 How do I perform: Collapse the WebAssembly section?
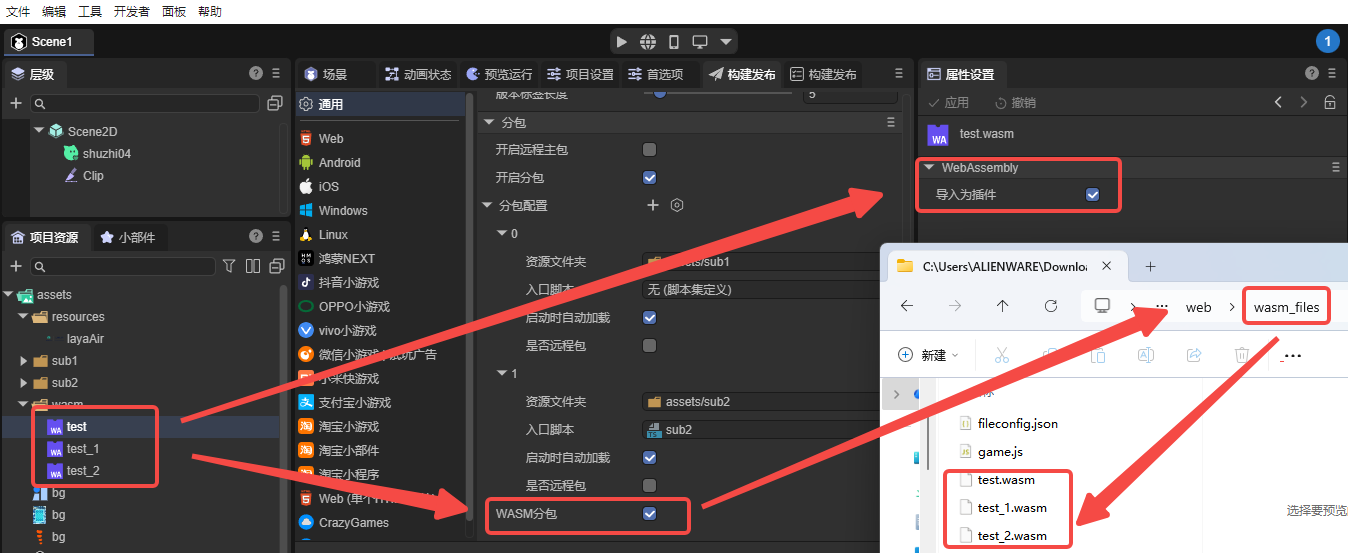pos(929,168)
